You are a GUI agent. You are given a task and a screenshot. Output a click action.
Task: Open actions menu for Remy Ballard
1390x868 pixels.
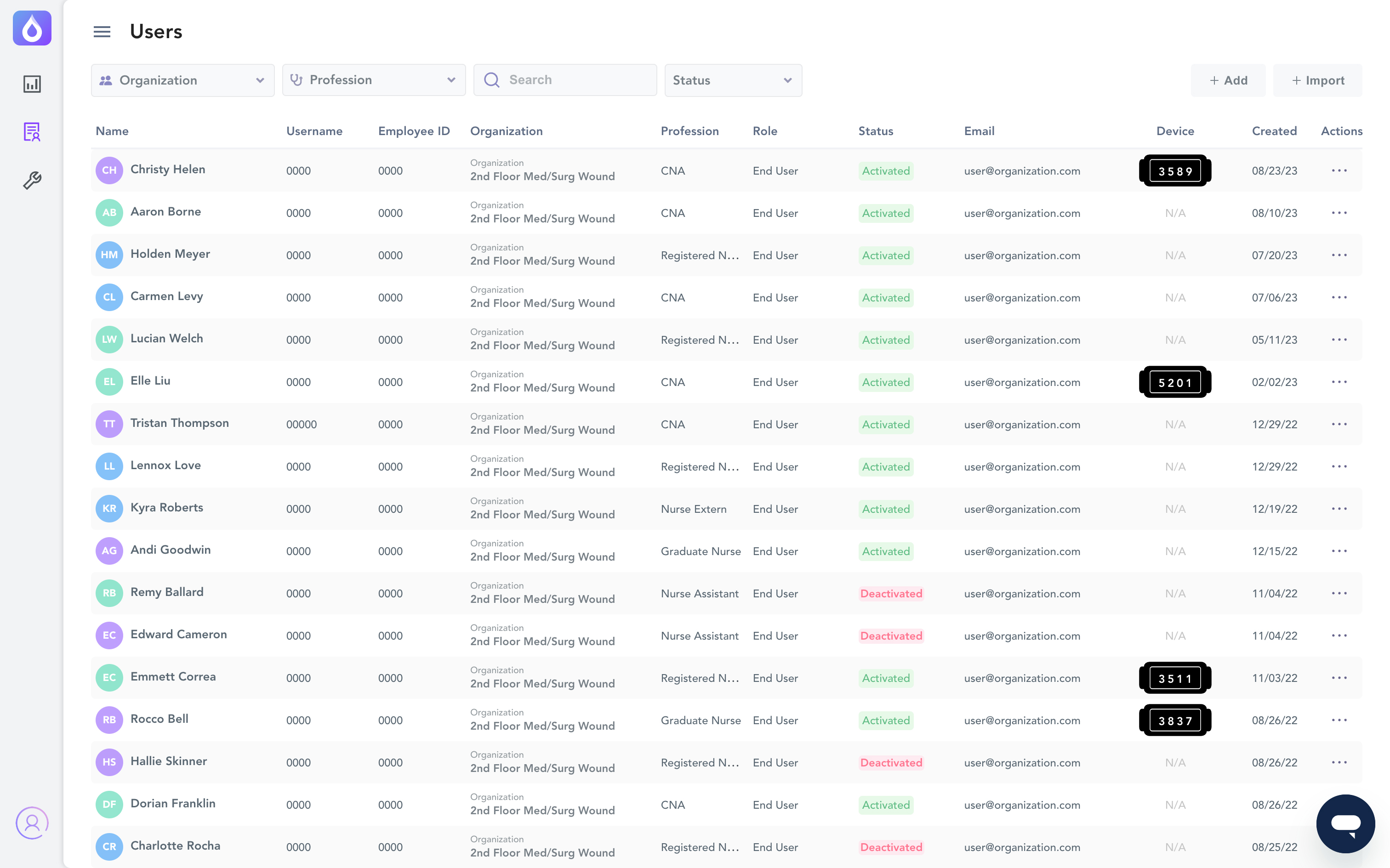pyautogui.click(x=1339, y=593)
